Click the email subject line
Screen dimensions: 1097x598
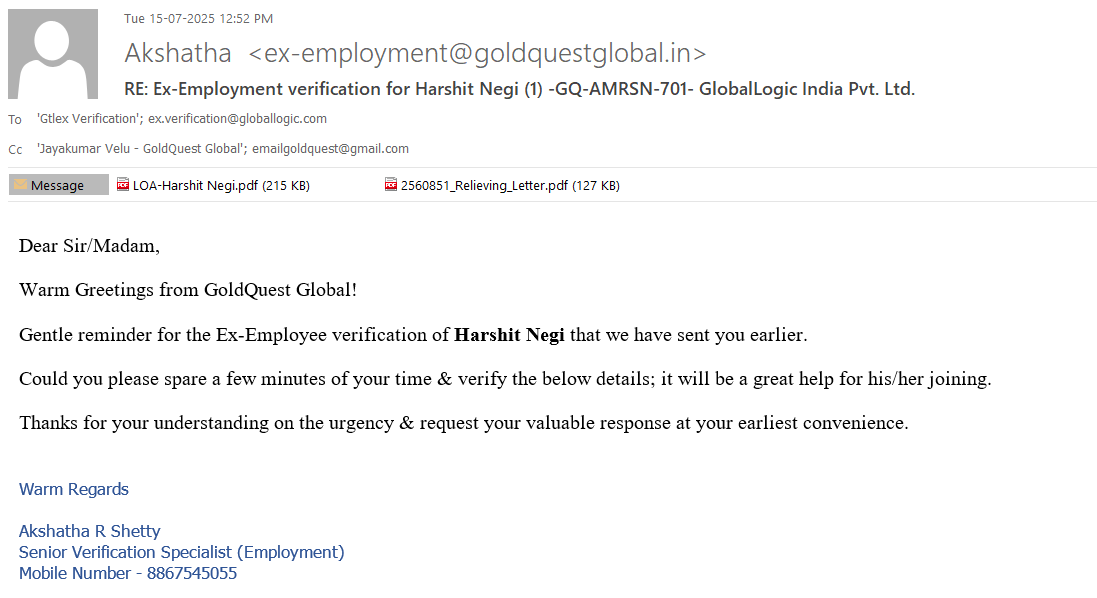click(519, 89)
